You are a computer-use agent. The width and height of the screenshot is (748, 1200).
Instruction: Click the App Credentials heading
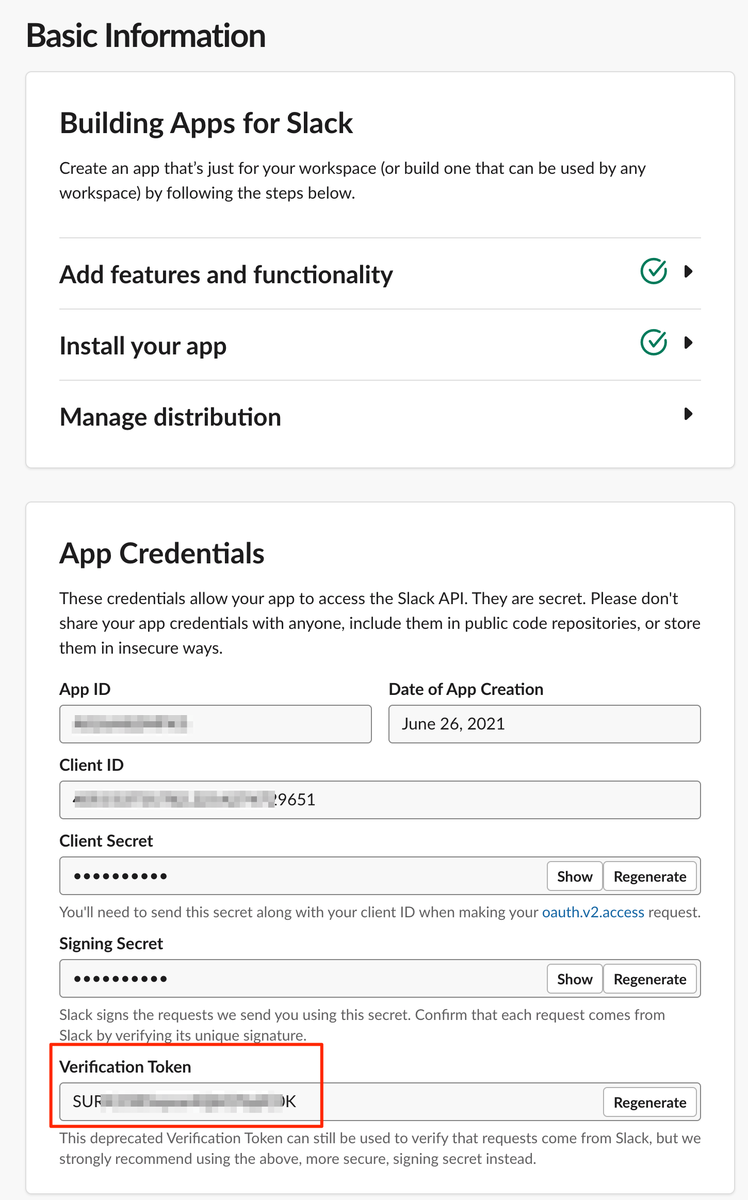click(x=162, y=554)
